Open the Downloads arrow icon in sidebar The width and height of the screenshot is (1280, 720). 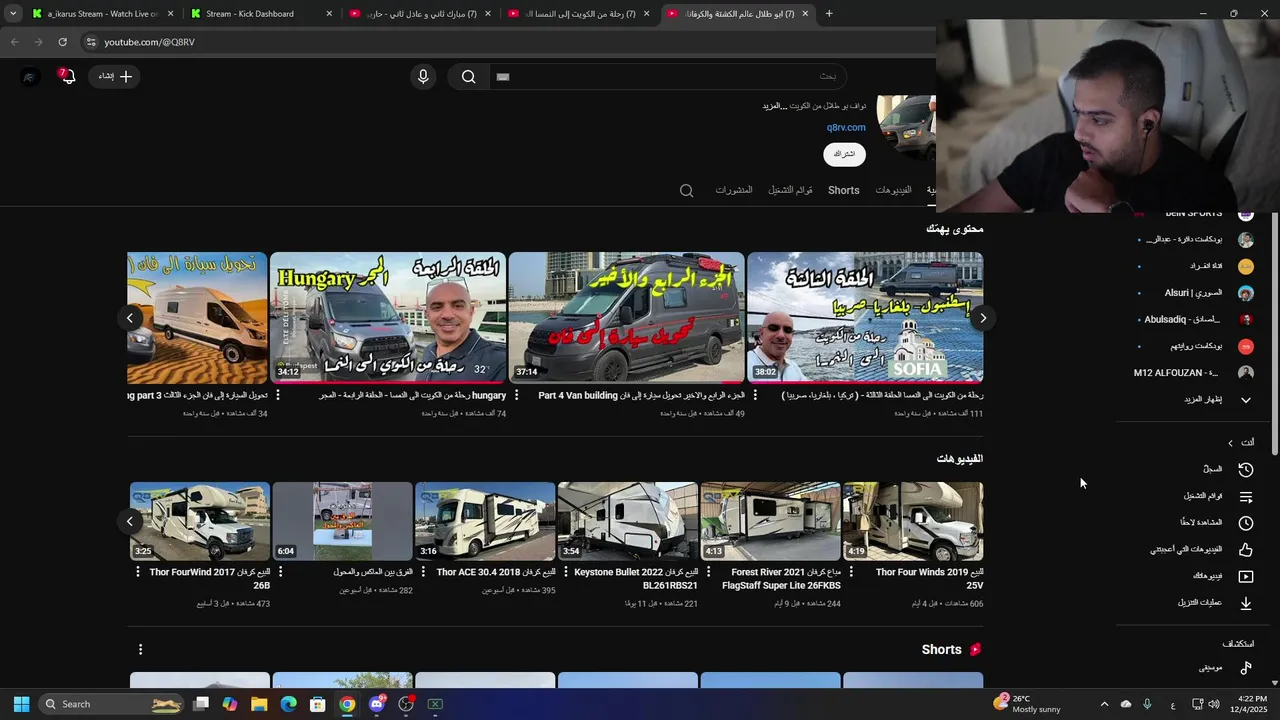(x=1246, y=603)
